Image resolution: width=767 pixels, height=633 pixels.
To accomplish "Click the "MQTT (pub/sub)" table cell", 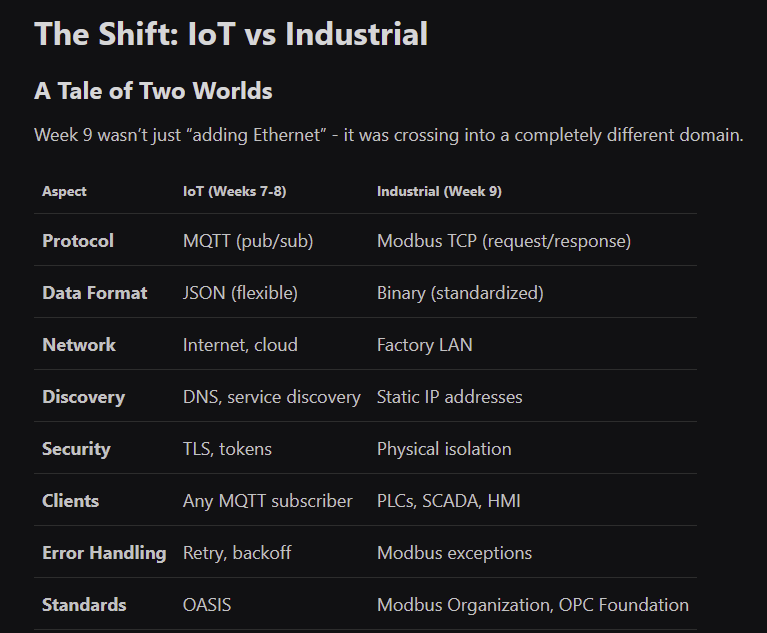I will pyautogui.click(x=248, y=241).
